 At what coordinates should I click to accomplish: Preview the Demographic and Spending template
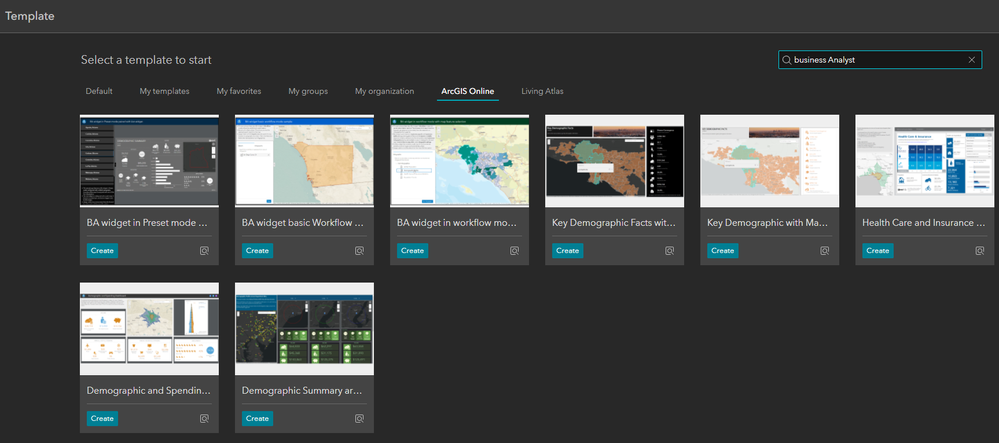click(204, 419)
